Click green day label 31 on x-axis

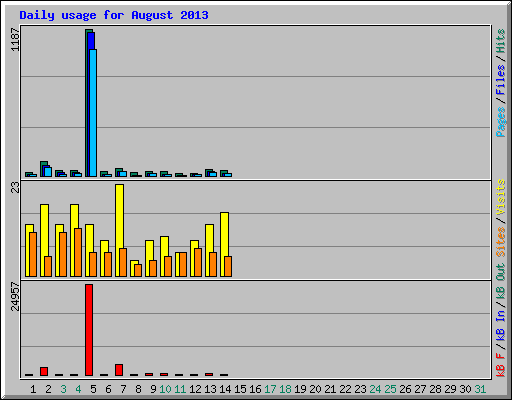(480, 389)
